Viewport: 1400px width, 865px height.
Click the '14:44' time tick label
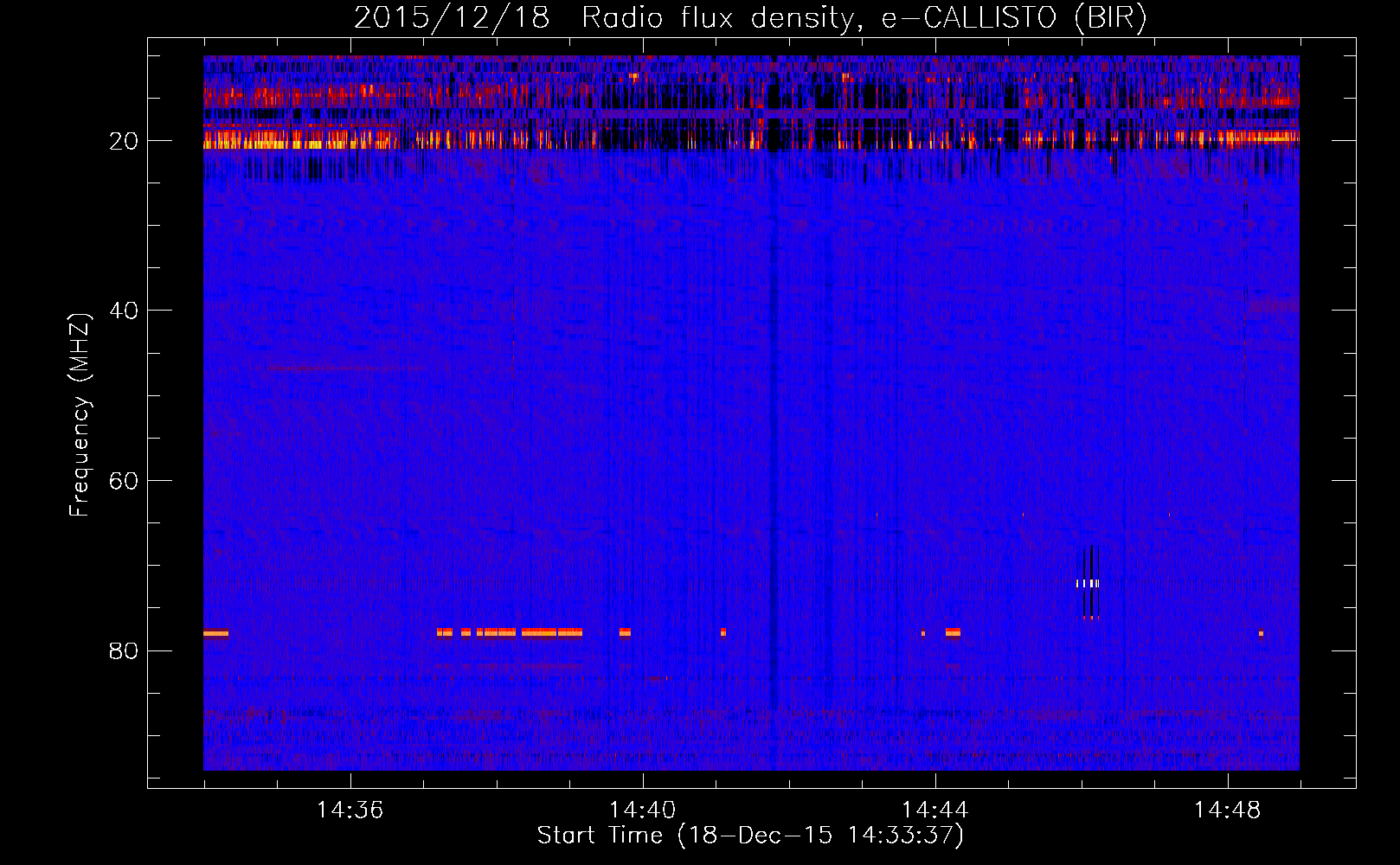point(935,811)
